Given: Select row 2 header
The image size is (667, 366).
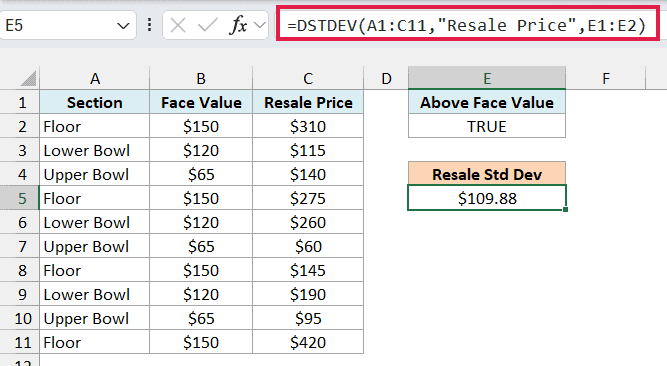Looking at the screenshot, I should tap(20, 126).
